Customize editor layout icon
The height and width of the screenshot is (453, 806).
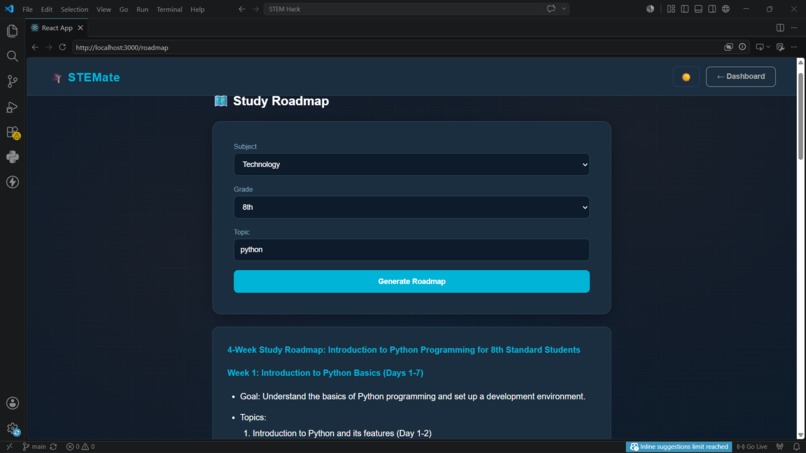tap(671, 9)
